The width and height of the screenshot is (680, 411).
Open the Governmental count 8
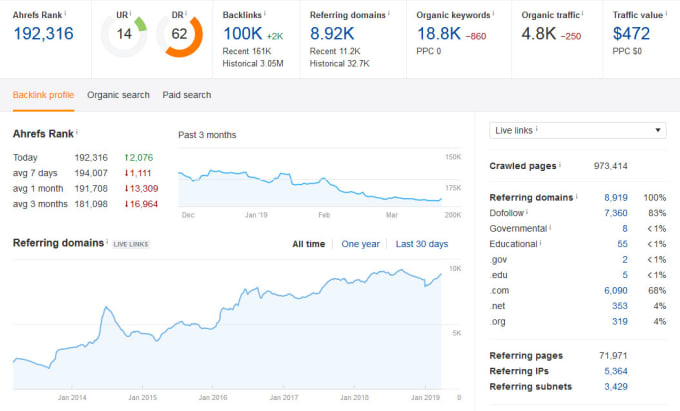tap(625, 228)
